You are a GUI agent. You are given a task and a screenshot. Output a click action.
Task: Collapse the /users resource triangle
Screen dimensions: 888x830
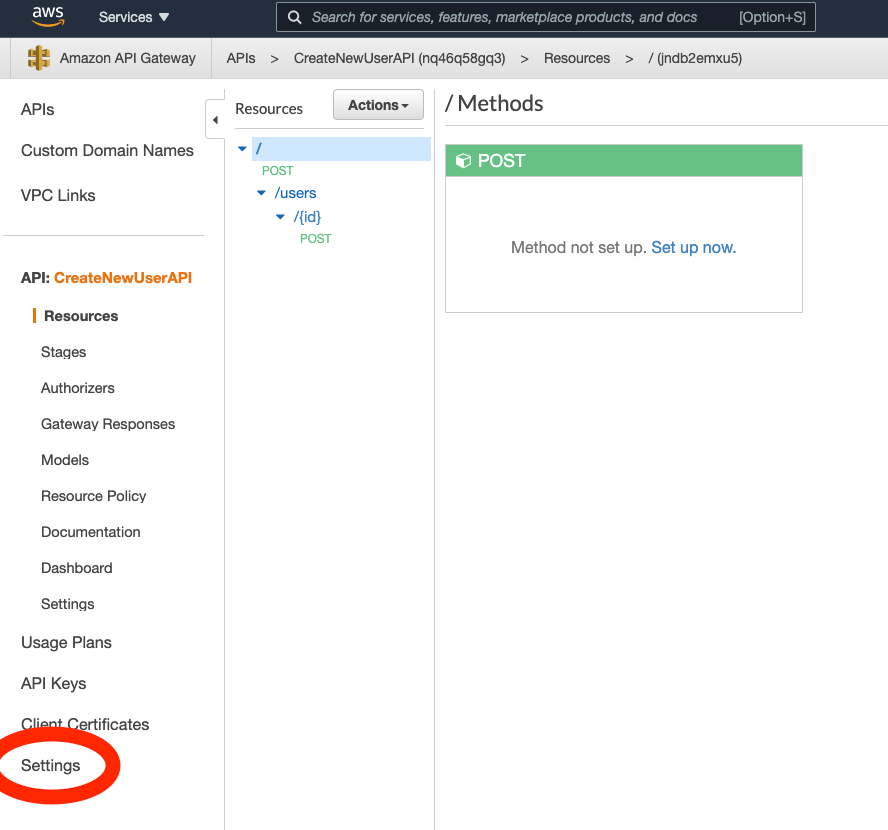point(261,193)
